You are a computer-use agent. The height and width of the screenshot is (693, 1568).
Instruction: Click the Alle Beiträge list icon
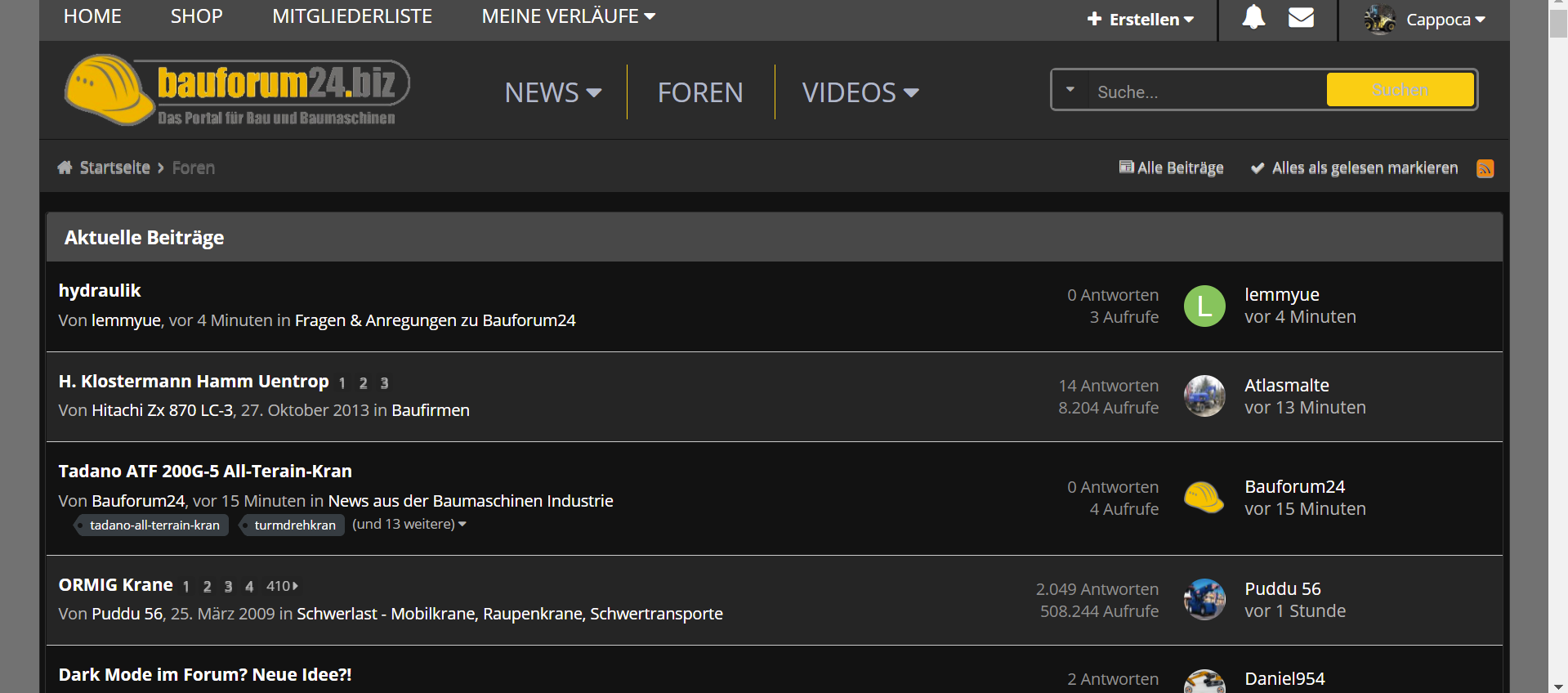[1126, 168]
